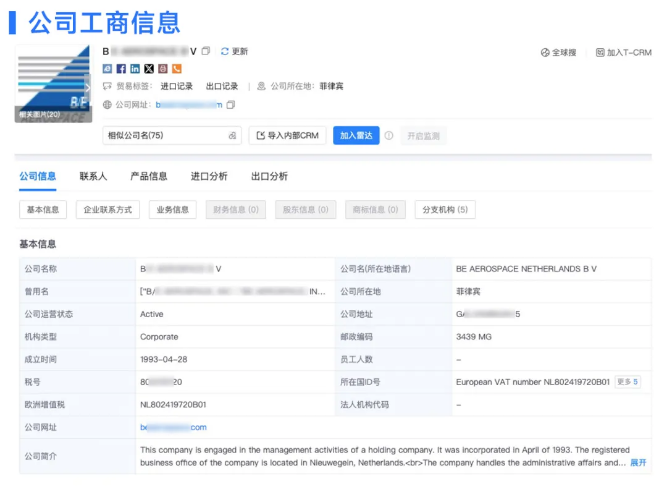Expand the company description with 展开
672x486 pixels.
click(637, 463)
